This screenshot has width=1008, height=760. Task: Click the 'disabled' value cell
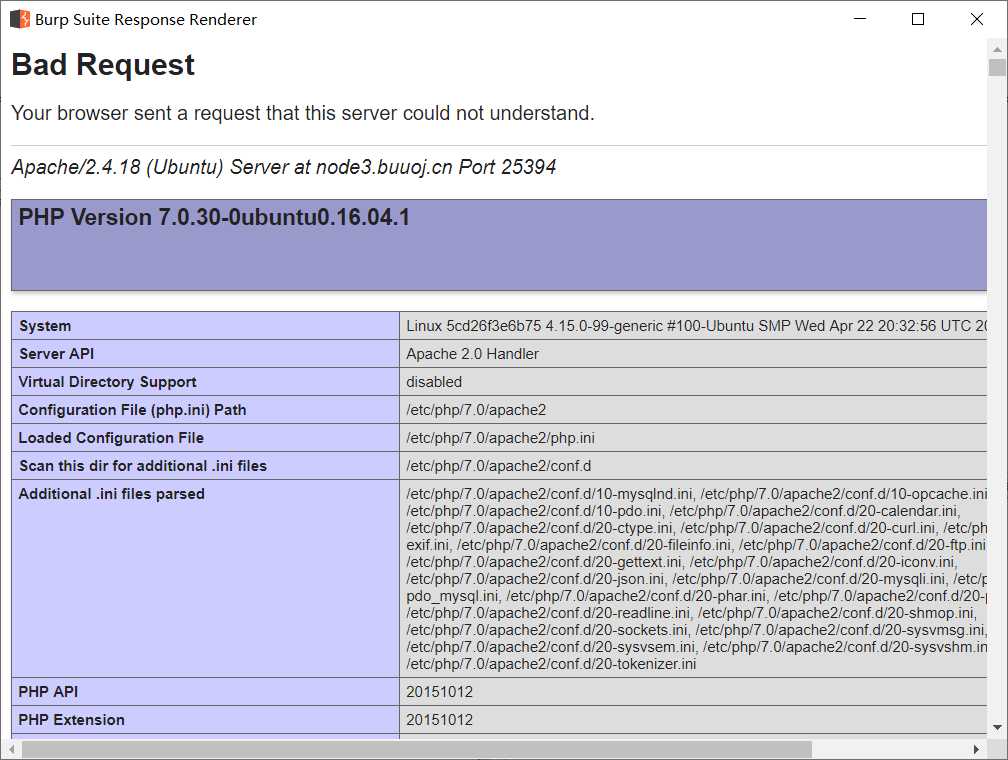pyautogui.click(x=434, y=382)
